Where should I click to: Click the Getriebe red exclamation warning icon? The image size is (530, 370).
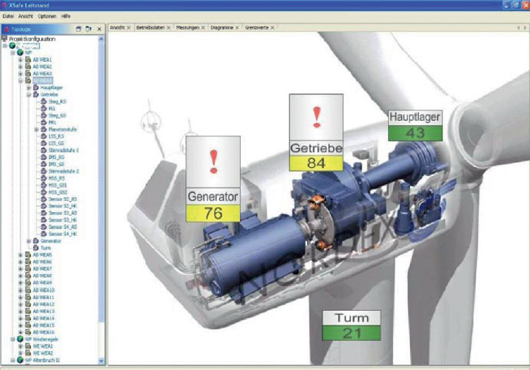[x=317, y=117]
